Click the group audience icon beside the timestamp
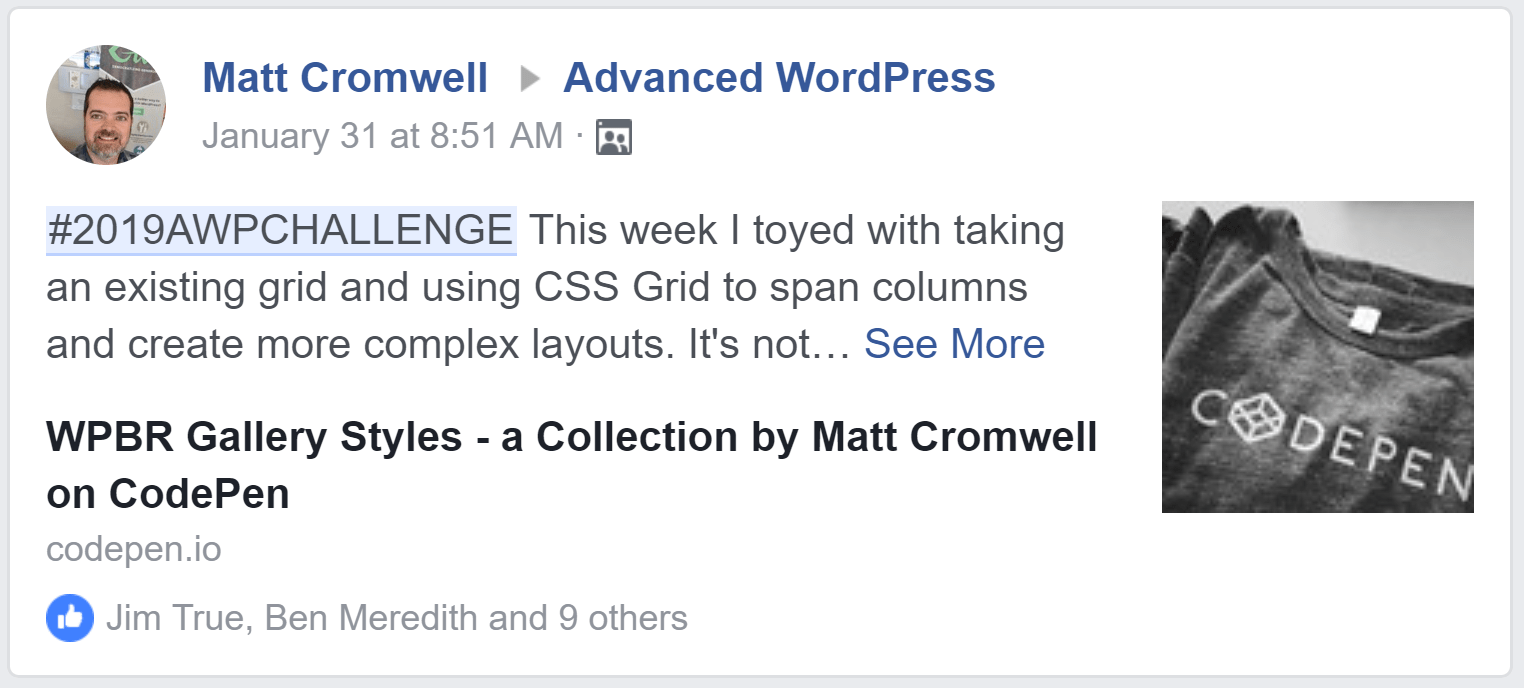Screen dimensions: 1524x688 pyautogui.click(x=613, y=135)
